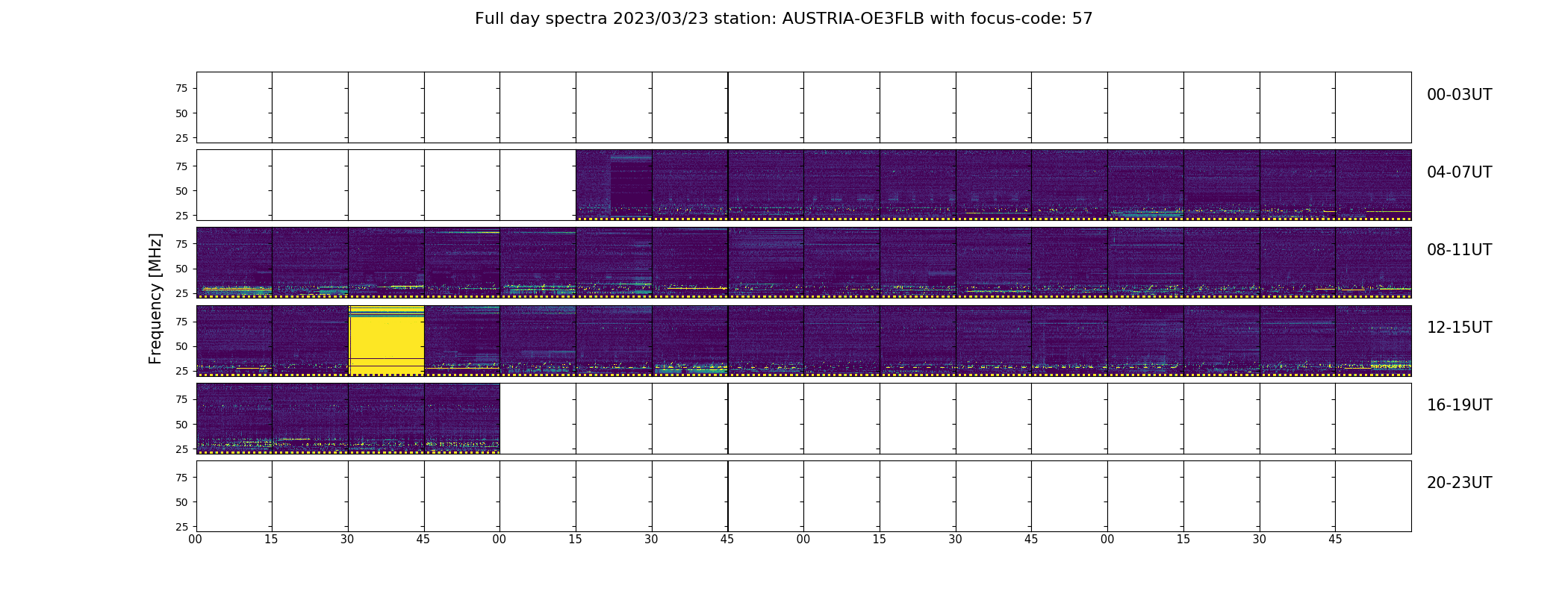This screenshot has width=1568, height=597.
Task: Select the "00-03UT" row label
Action: pyautogui.click(x=1459, y=95)
